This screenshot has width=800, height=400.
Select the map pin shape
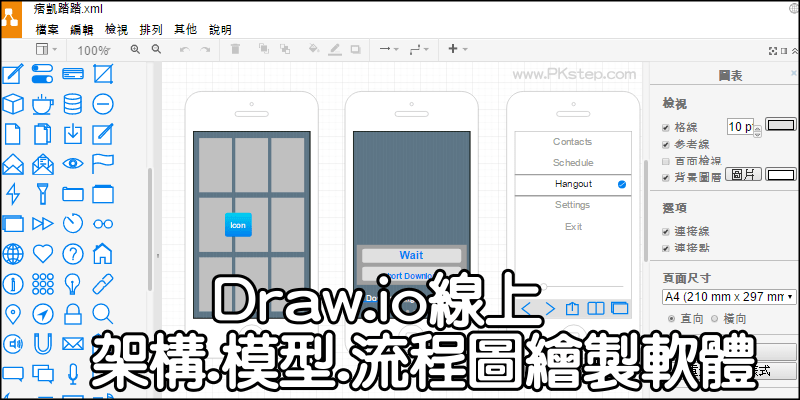(x=13, y=313)
